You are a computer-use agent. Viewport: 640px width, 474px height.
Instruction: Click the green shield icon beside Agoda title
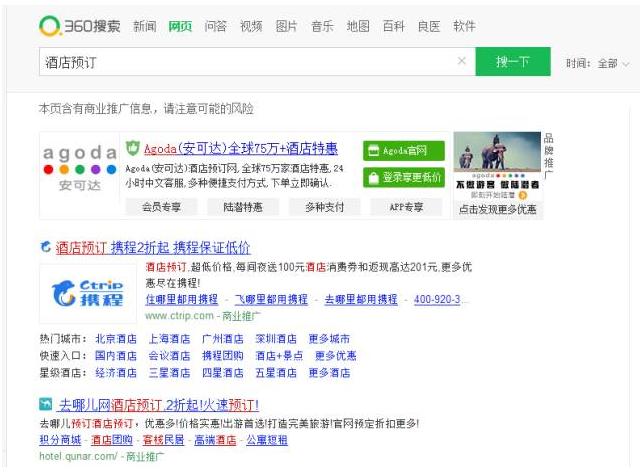(x=132, y=148)
